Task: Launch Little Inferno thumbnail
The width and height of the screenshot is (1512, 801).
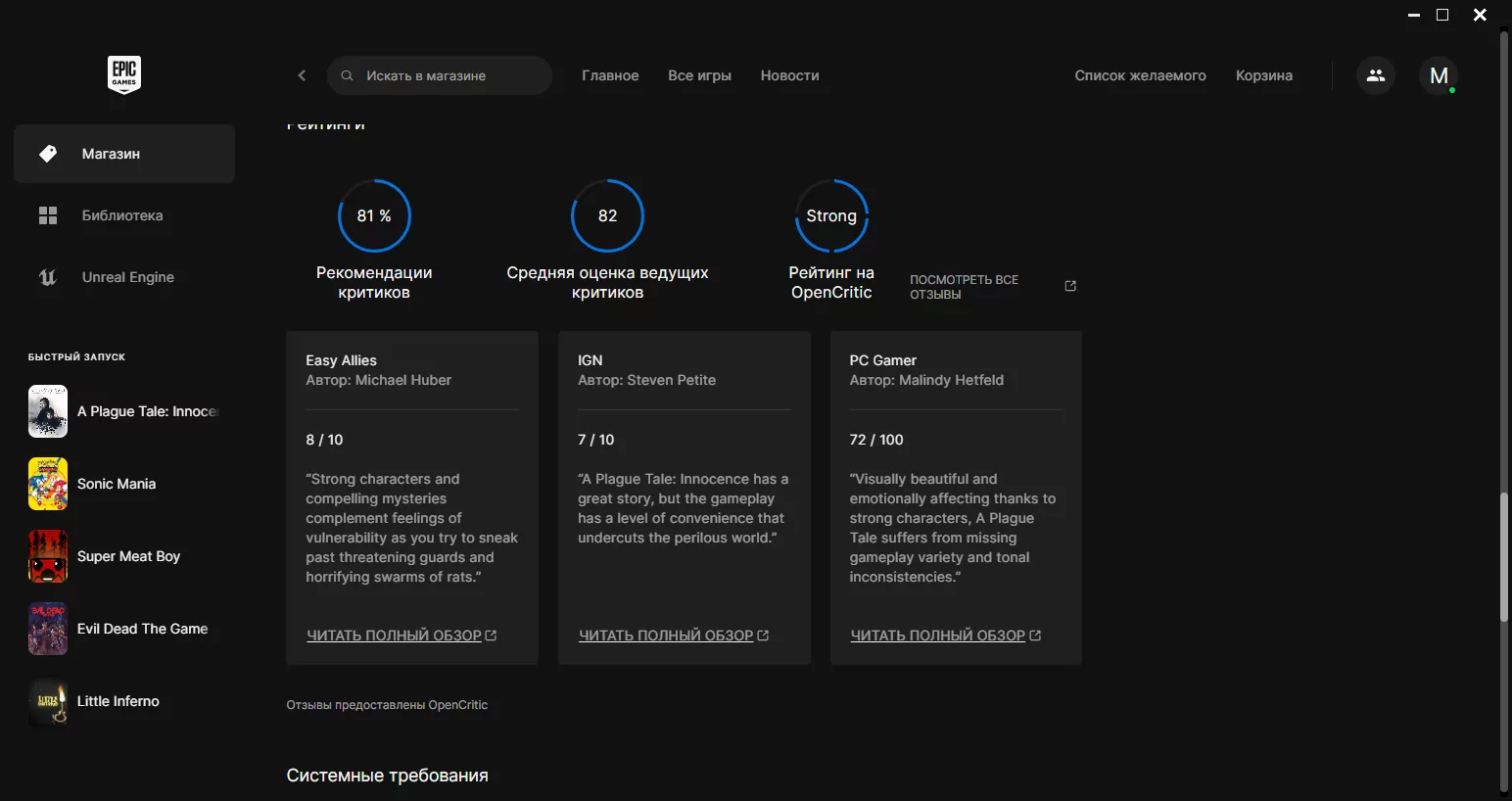Action: pos(48,701)
